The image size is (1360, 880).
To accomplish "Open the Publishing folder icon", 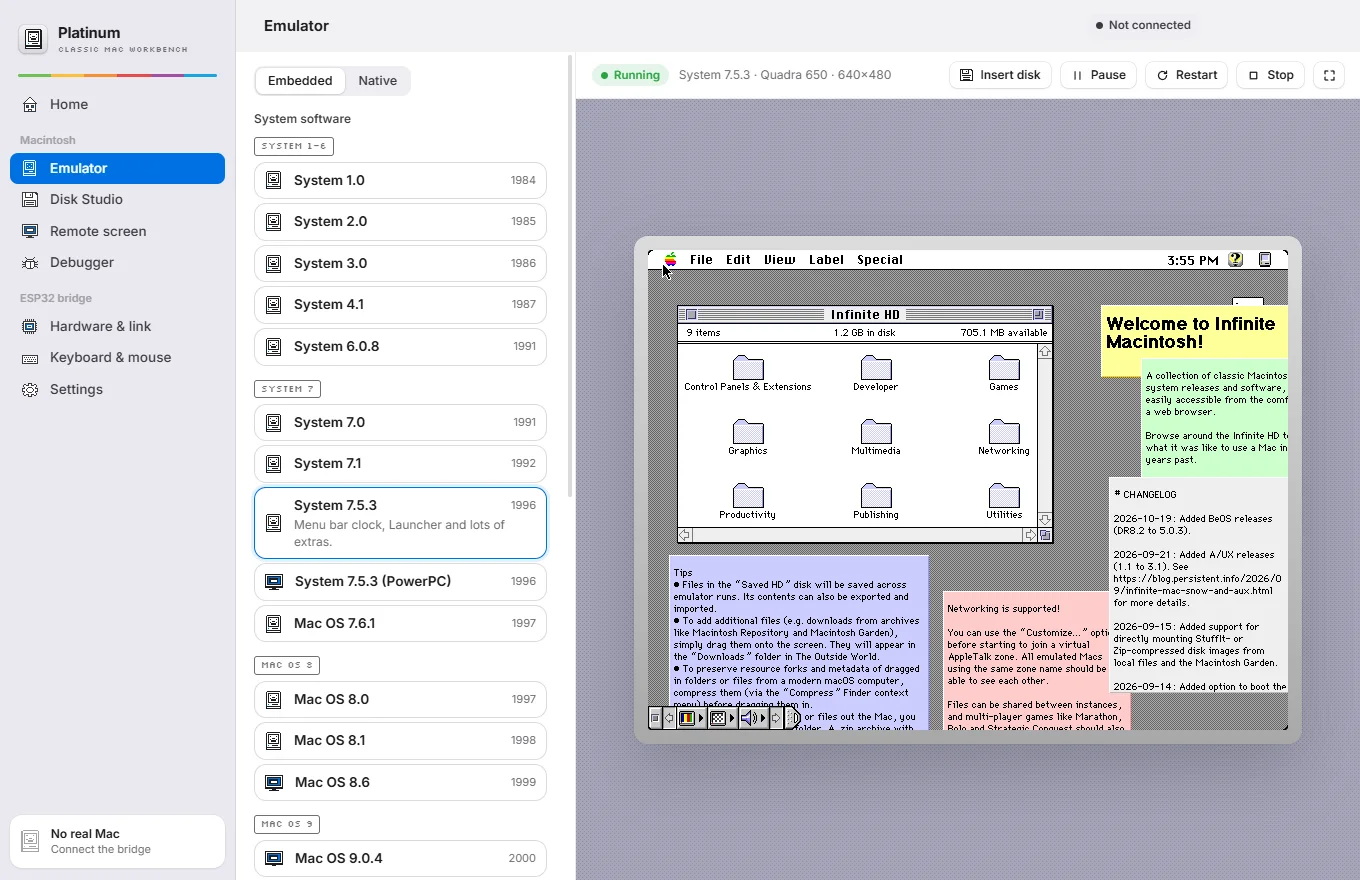I will 876,496.
